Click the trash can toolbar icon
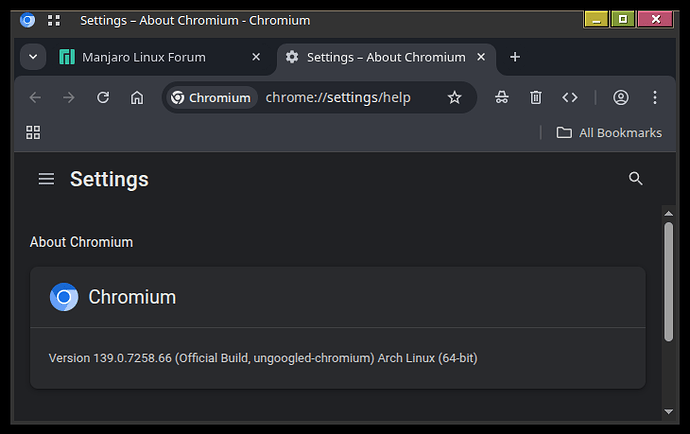Viewport: 690px width, 434px height. 536,97
